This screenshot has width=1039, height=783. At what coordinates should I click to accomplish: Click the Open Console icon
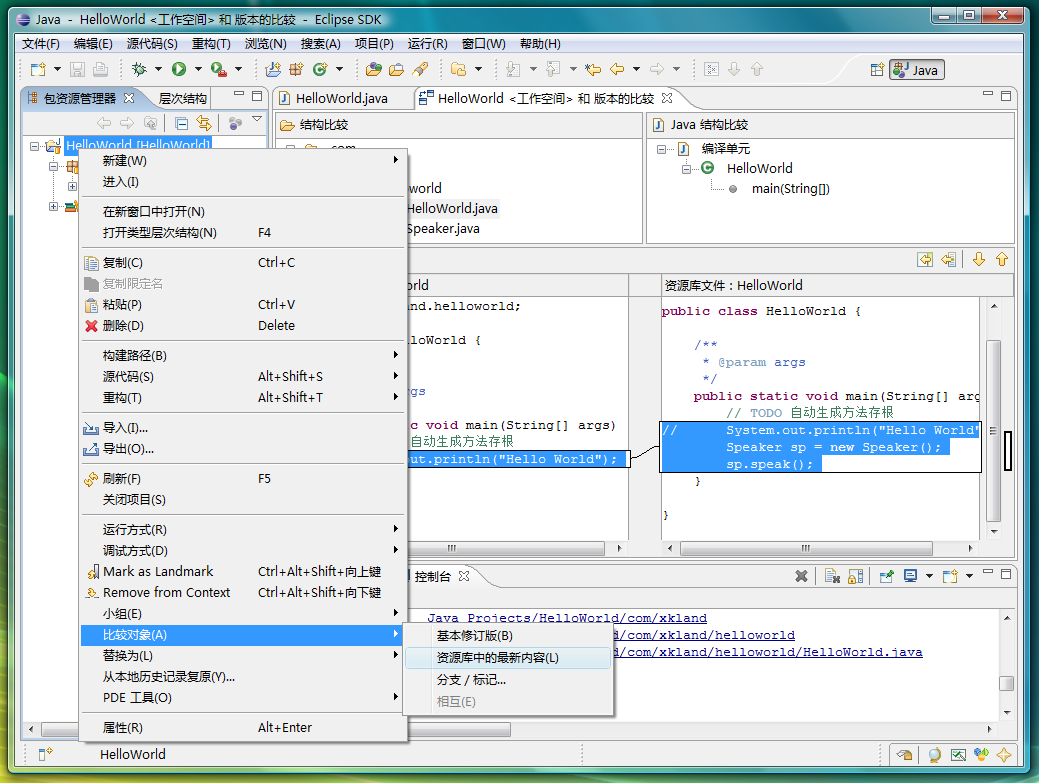pos(950,576)
